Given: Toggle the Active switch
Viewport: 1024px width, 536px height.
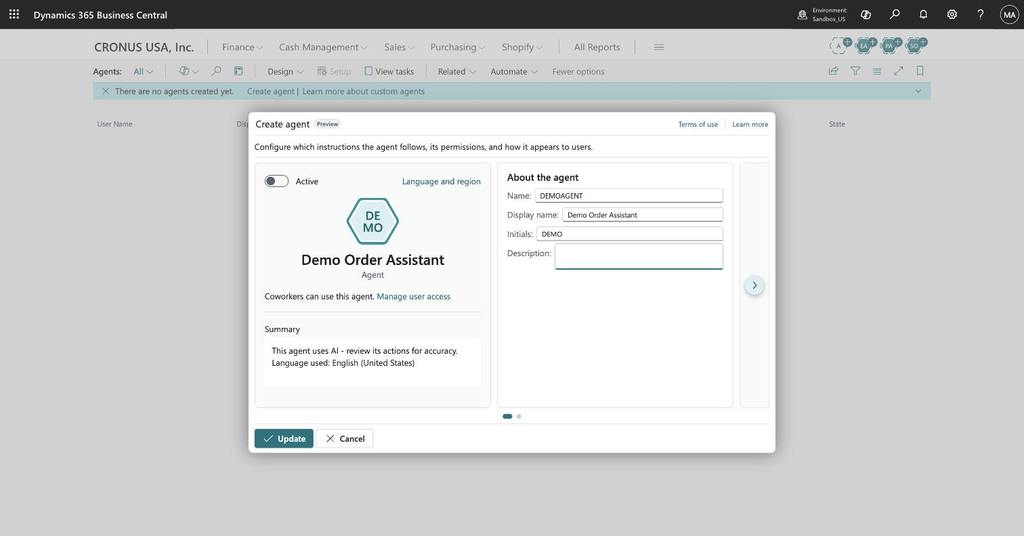Looking at the screenshot, I should pos(276,181).
